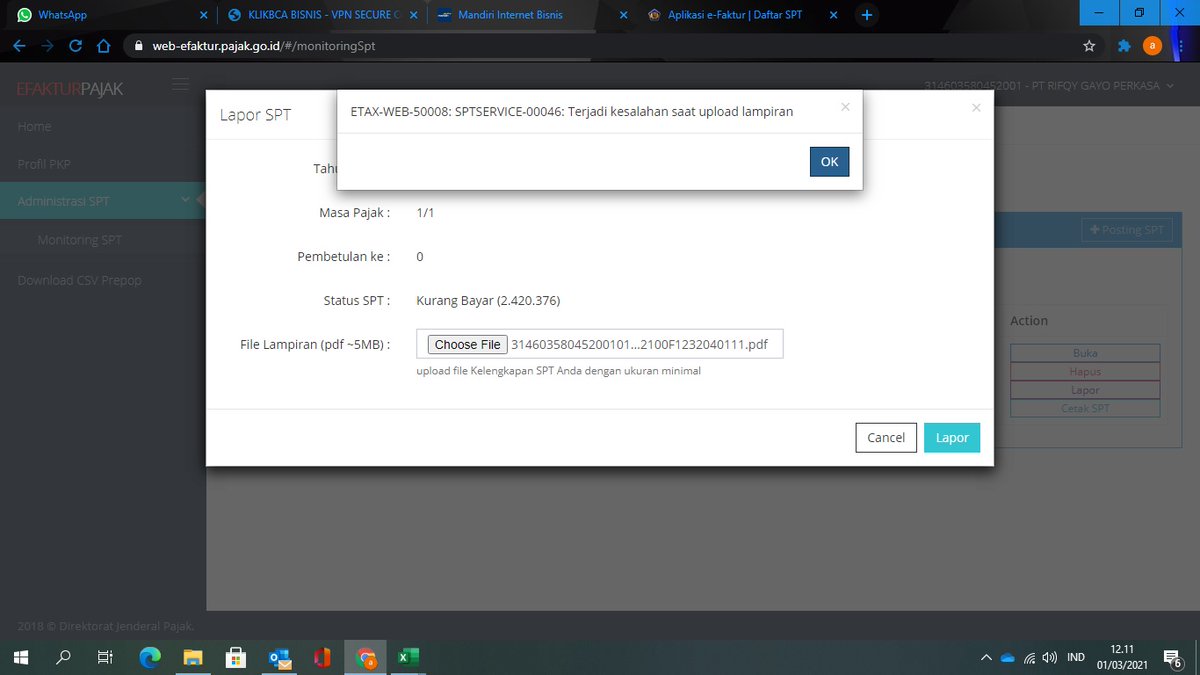This screenshot has width=1200, height=675.
Task: Open Microsoft Store from the taskbar
Action: 236,657
